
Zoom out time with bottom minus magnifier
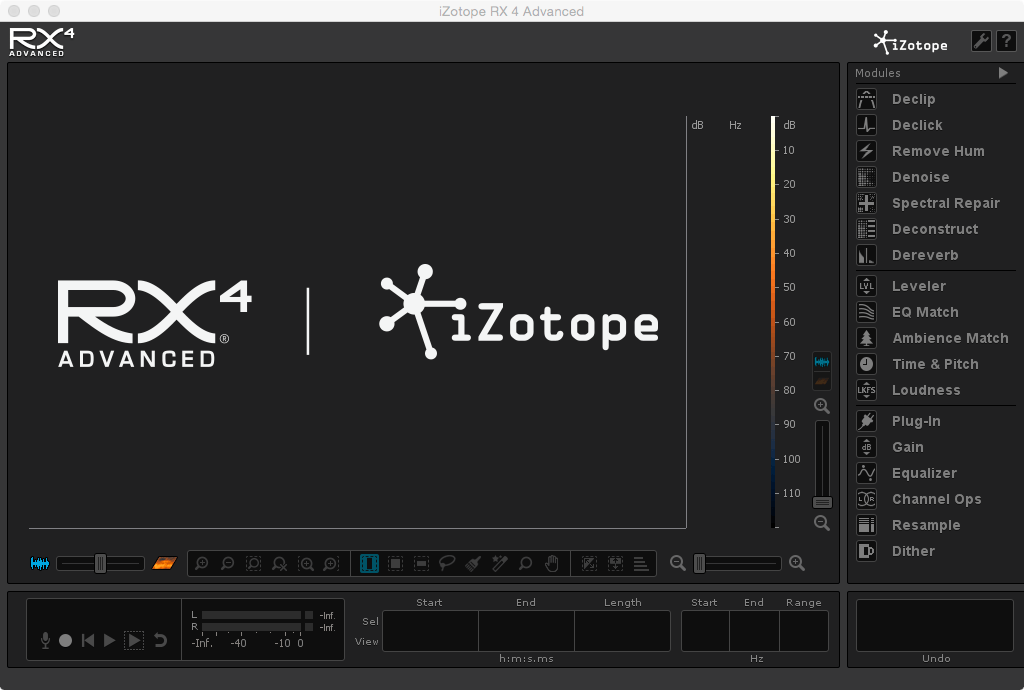tap(678, 563)
